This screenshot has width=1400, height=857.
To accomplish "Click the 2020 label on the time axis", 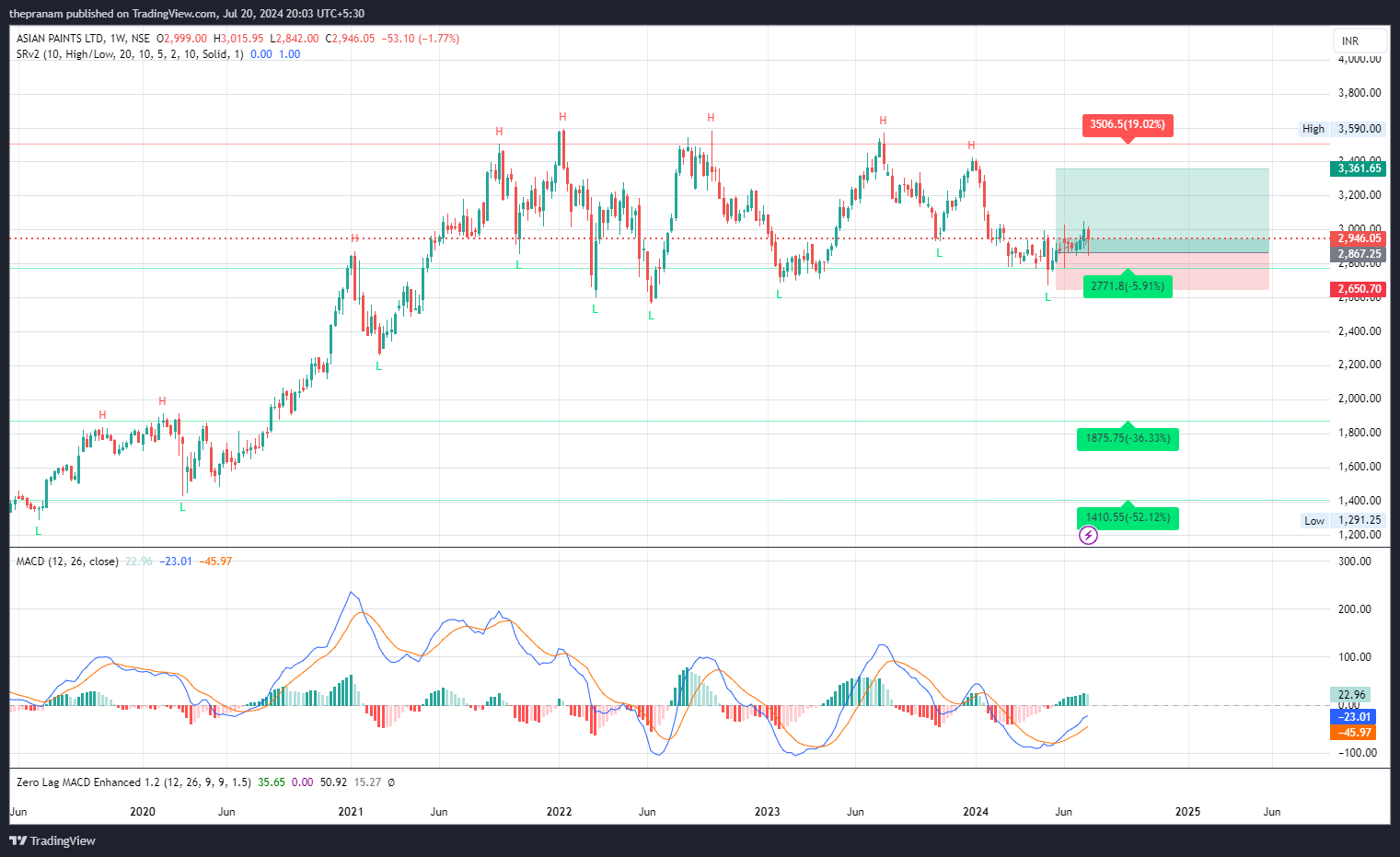I will click(143, 812).
